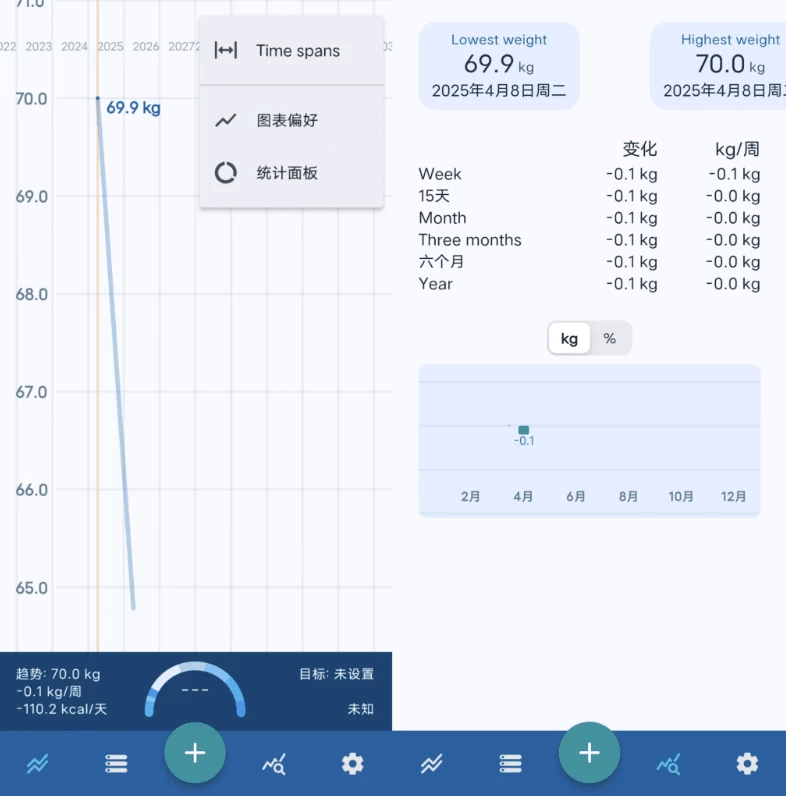Tap the statistics magnifier icon in chart screen's bottom bar

click(x=274, y=764)
